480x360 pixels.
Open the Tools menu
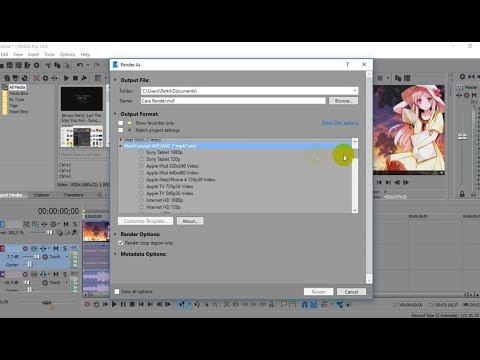point(49,54)
